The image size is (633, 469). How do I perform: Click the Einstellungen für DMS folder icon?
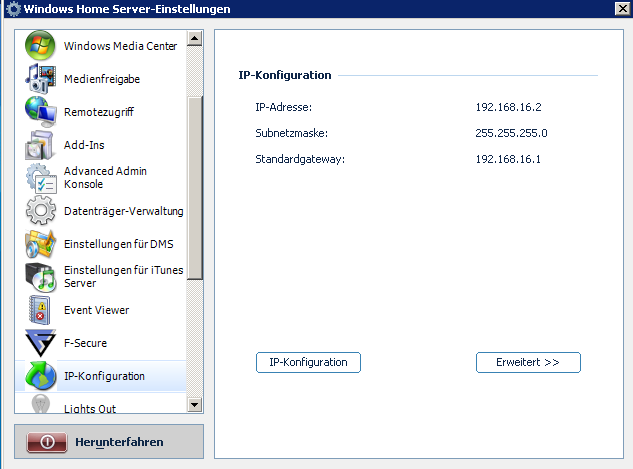(x=40, y=244)
